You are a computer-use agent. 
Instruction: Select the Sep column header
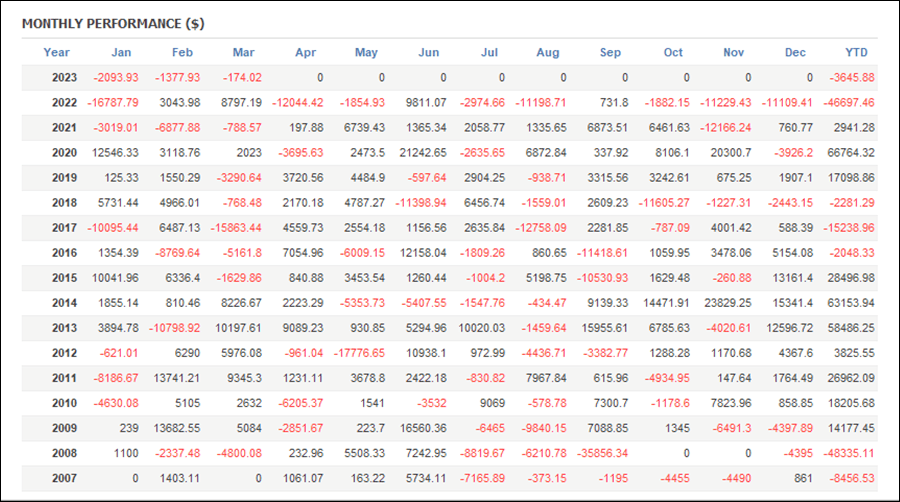(x=610, y=52)
